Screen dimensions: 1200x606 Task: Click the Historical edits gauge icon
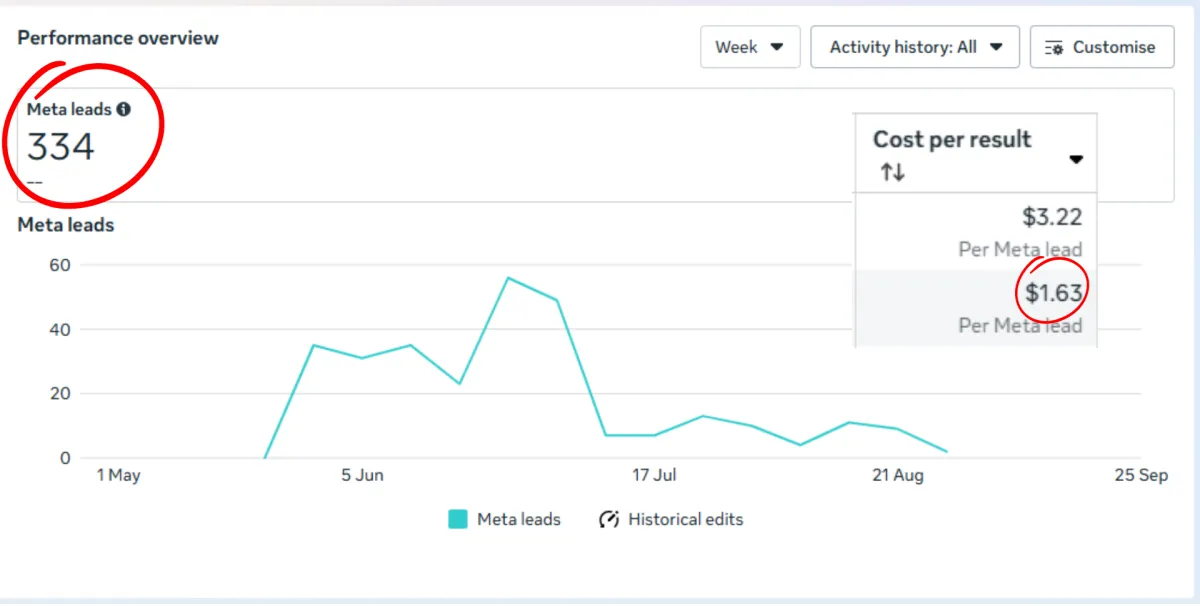click(609, 520)
